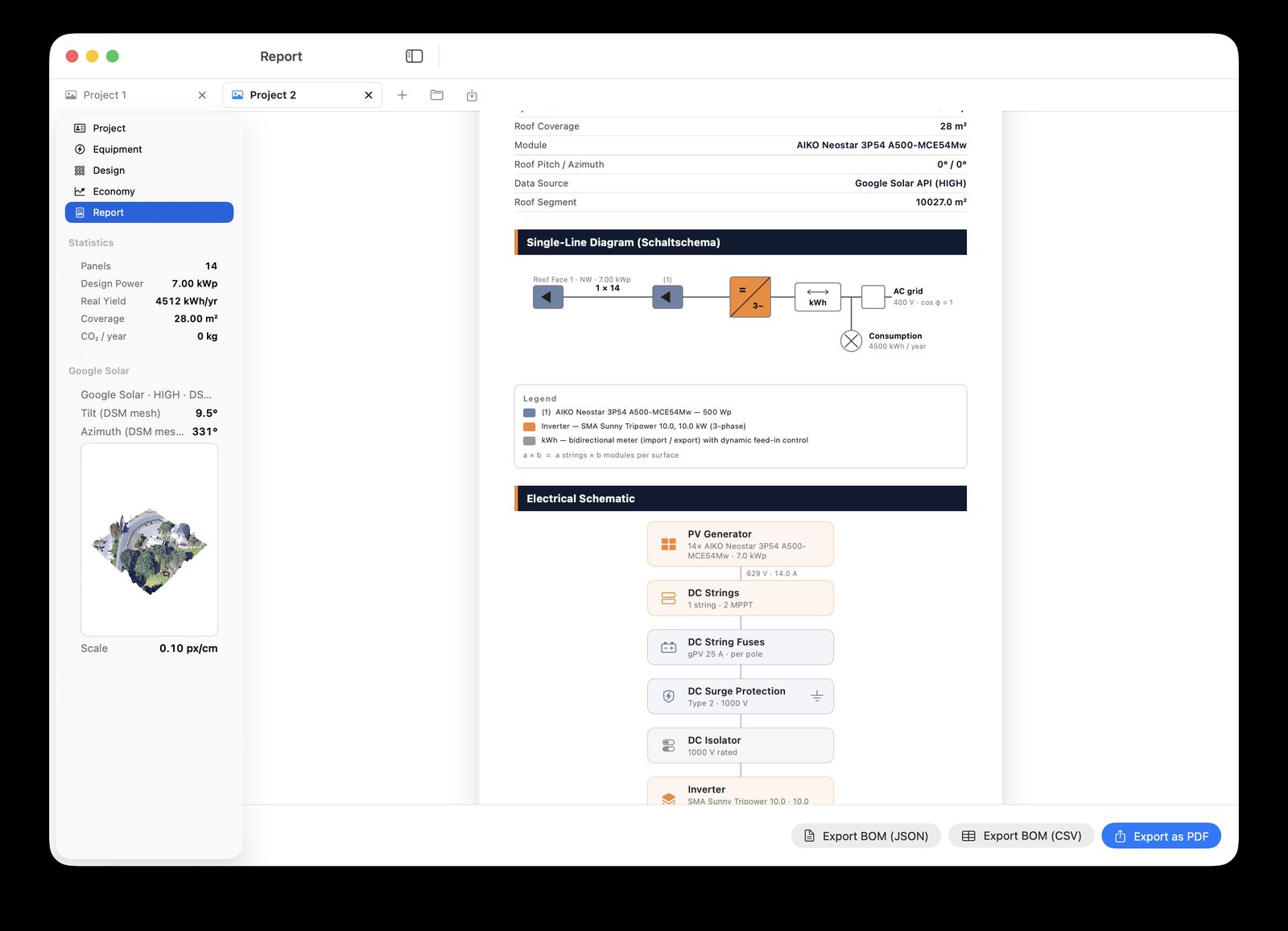Click the orange inverter symbol in diagram

[x=750, y=297]
